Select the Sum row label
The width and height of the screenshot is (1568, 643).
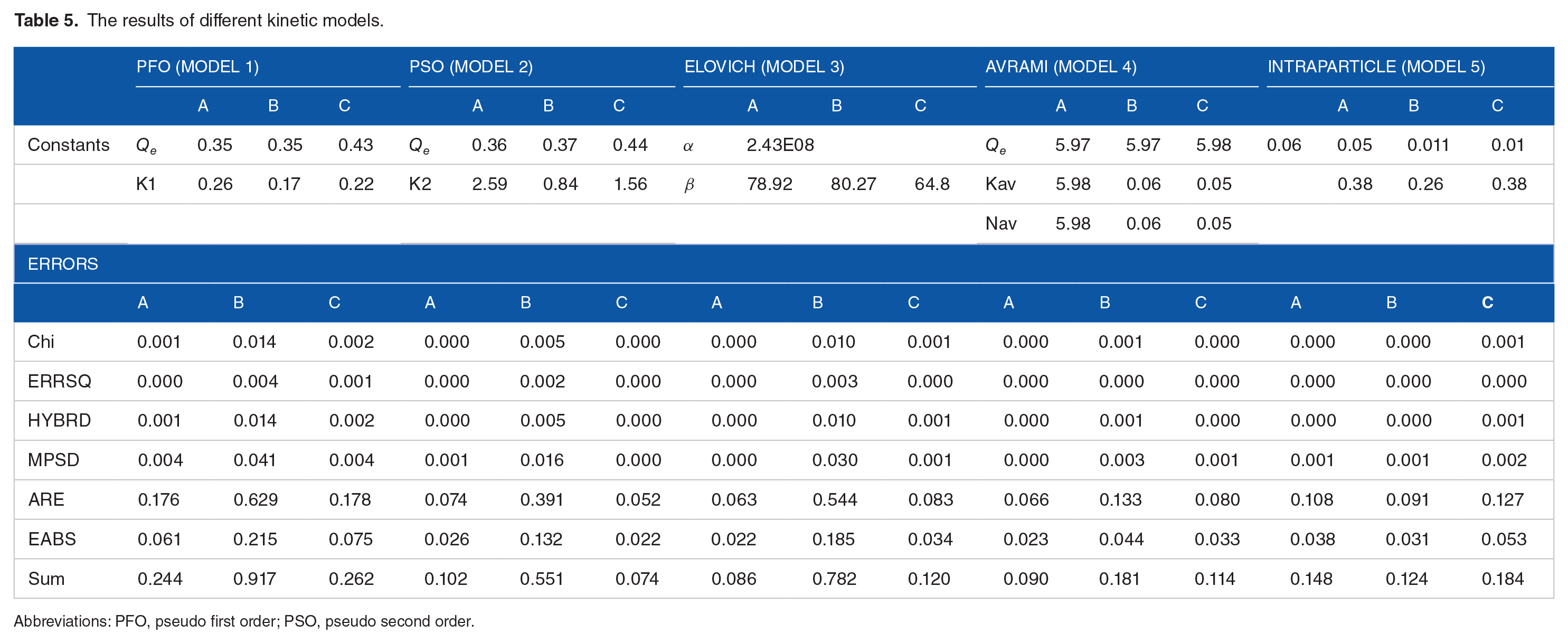[45, 579]
